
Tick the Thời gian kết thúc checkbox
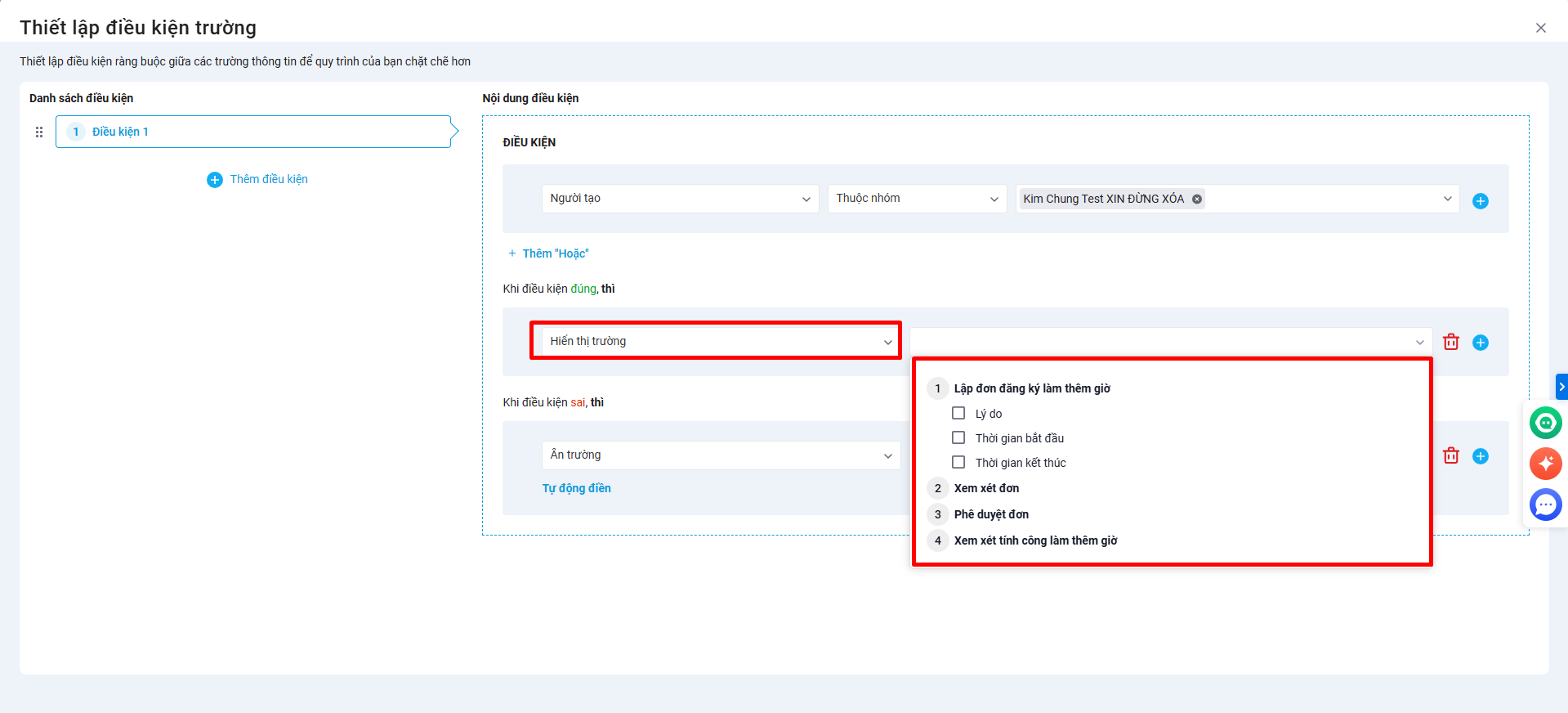(958, 463)
